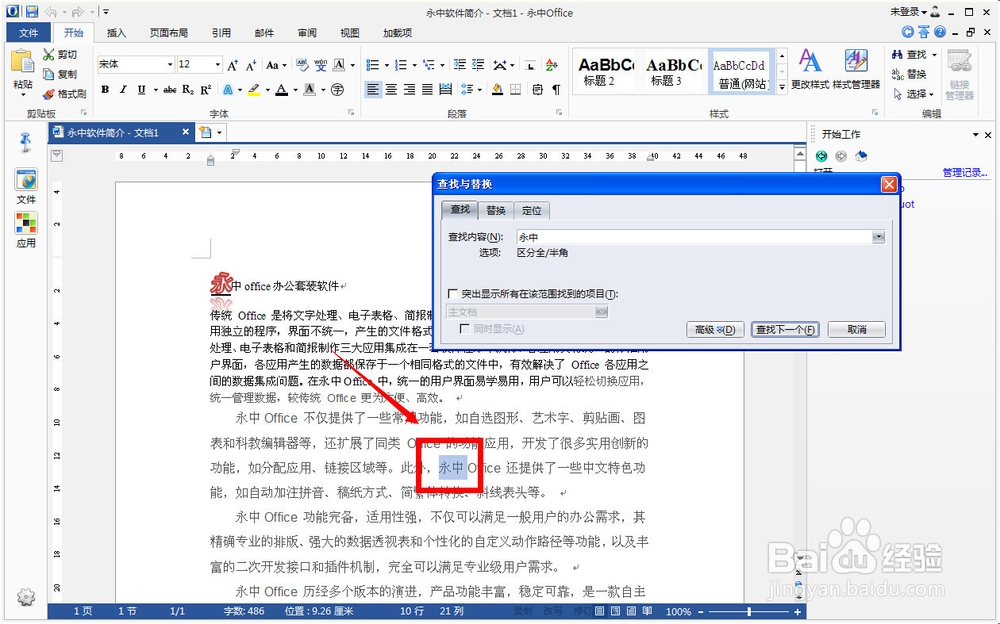The image size is (1000, 624).
Task: Click the font color A button
Action: [281, 90]
